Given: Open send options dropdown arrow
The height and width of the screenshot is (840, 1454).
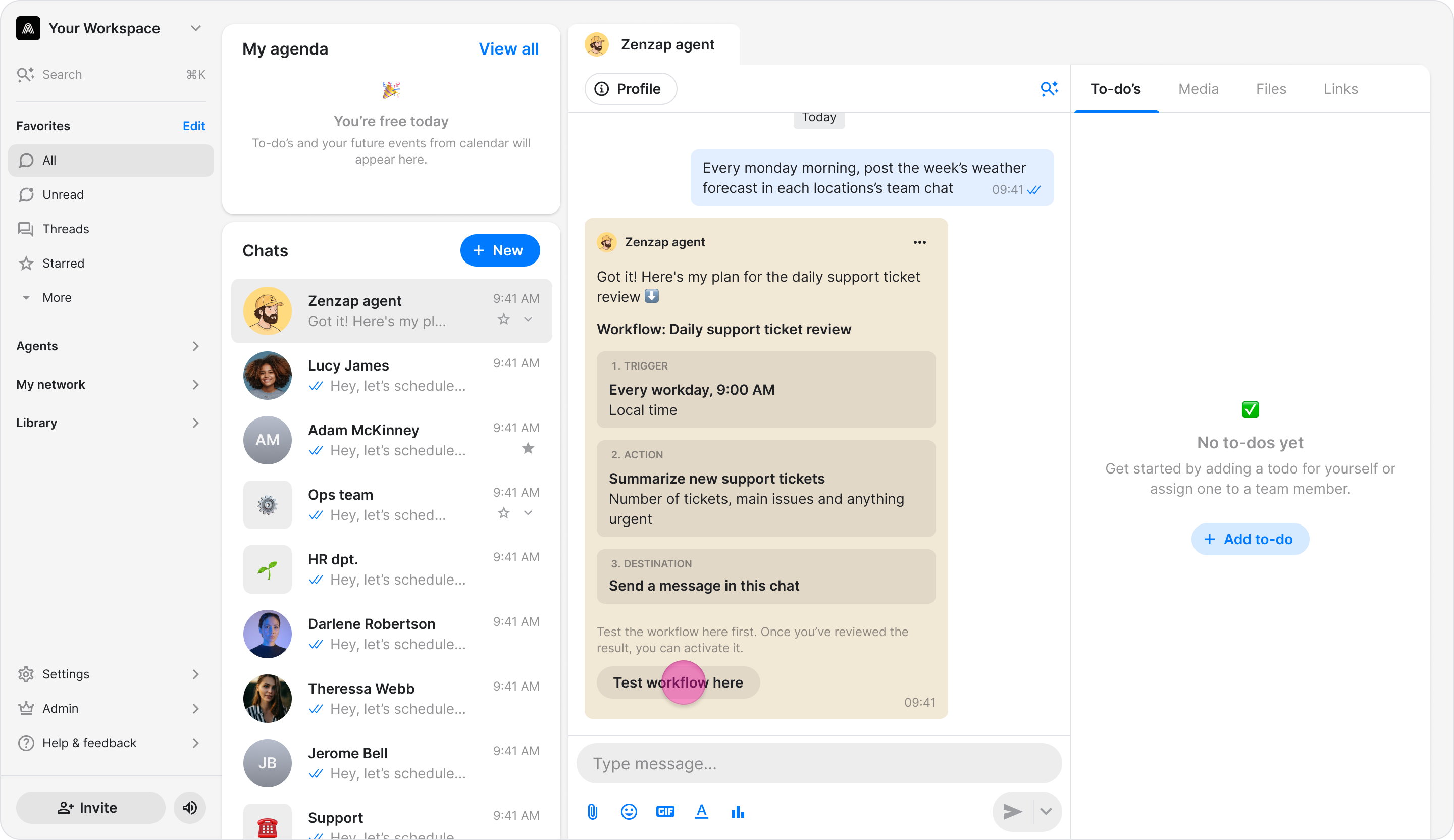Looking at the screenshot, I should (1046, 812).
